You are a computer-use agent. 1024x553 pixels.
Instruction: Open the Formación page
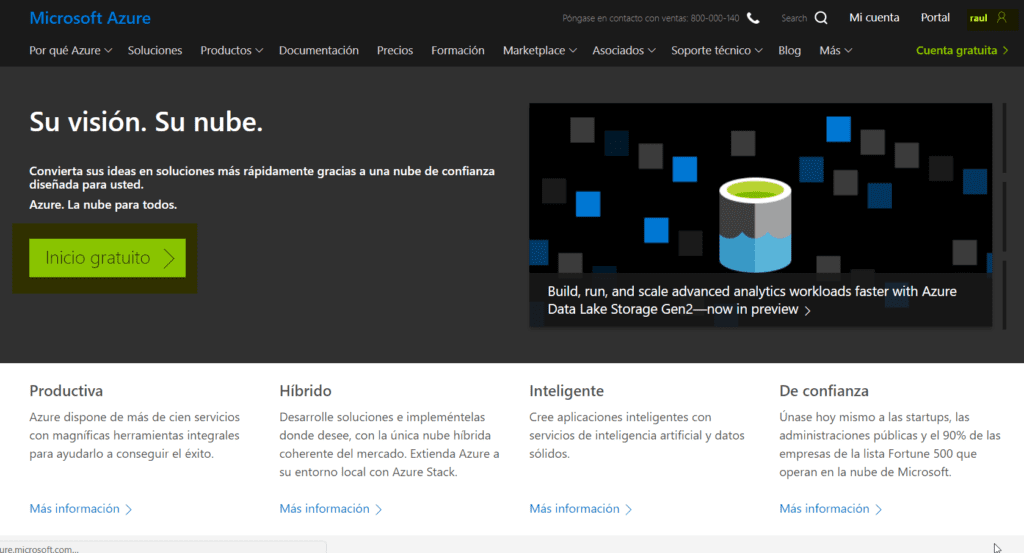click(458, 50)
